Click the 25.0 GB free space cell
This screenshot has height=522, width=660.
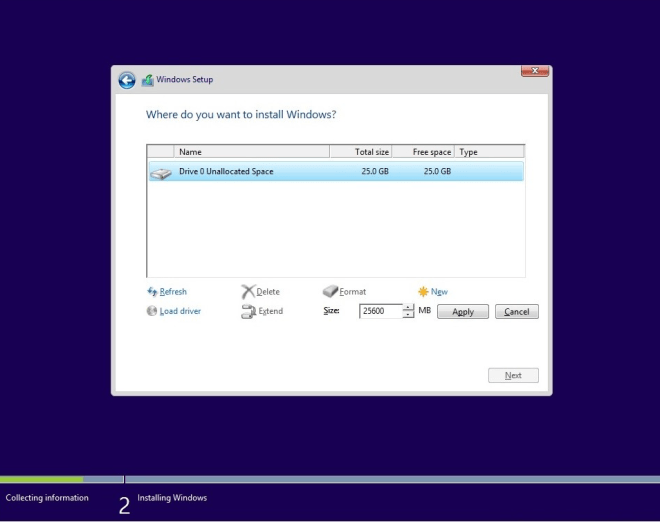437,171
